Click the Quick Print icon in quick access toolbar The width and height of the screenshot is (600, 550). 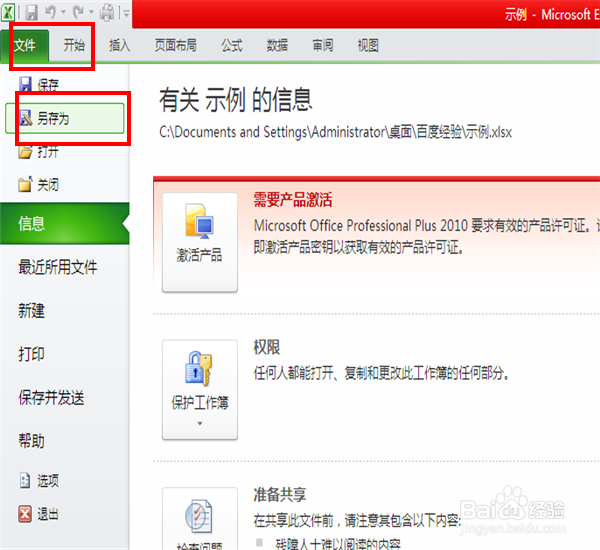pos(107,12)
